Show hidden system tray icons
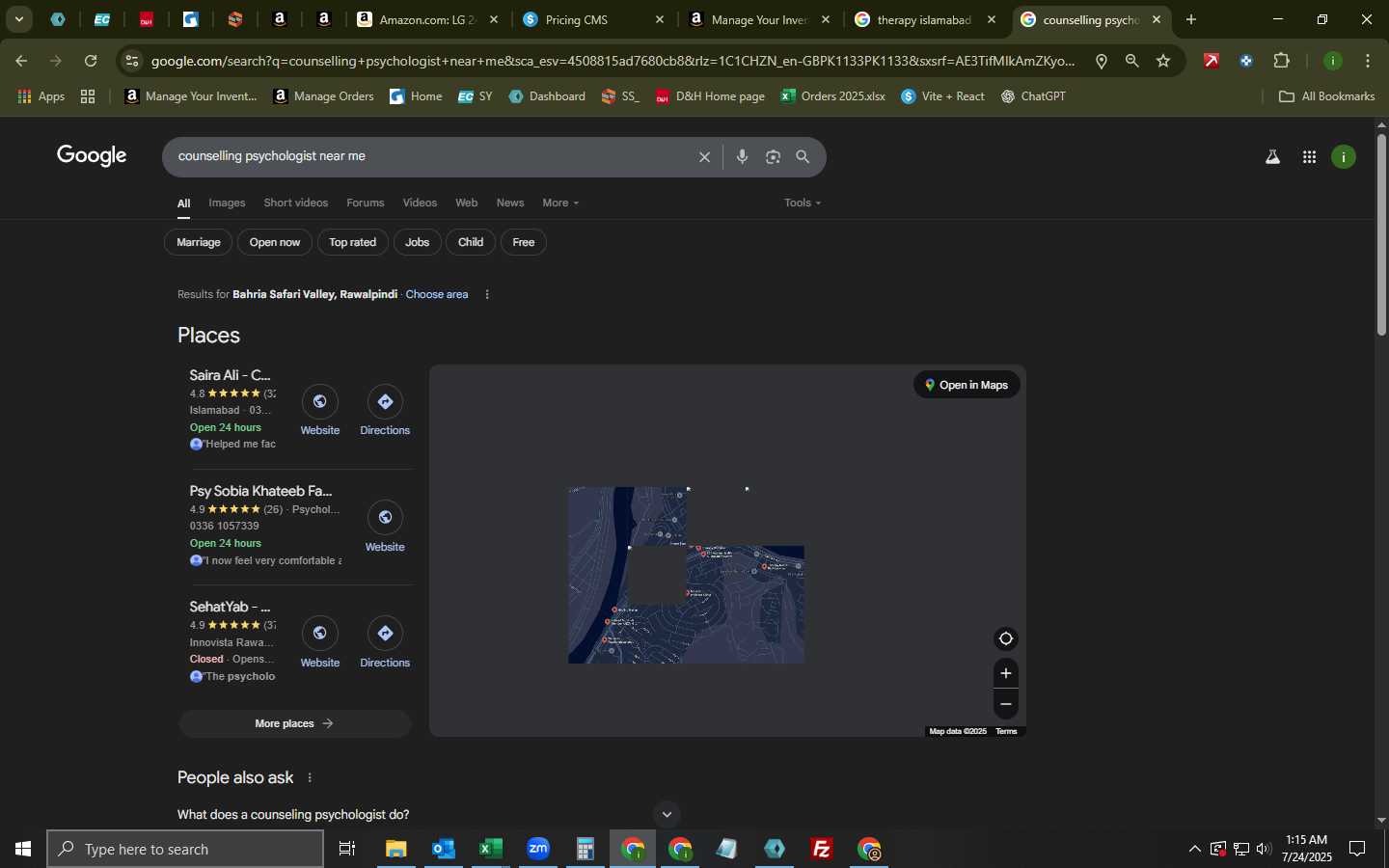Viewport: 1389px width, 868px height. [x=1194, y=849]
